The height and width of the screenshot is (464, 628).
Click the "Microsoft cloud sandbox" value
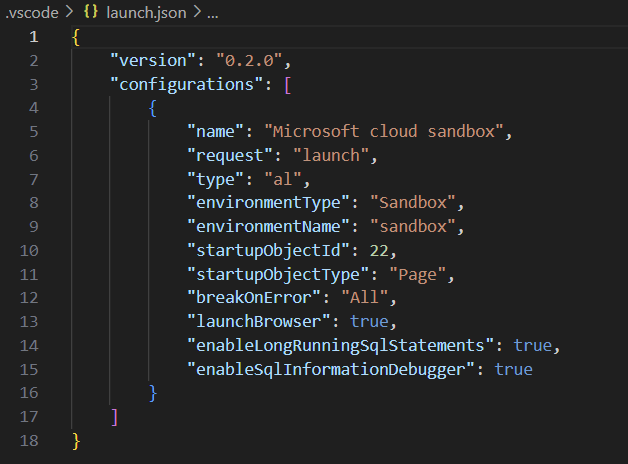[x=384, y=132]
